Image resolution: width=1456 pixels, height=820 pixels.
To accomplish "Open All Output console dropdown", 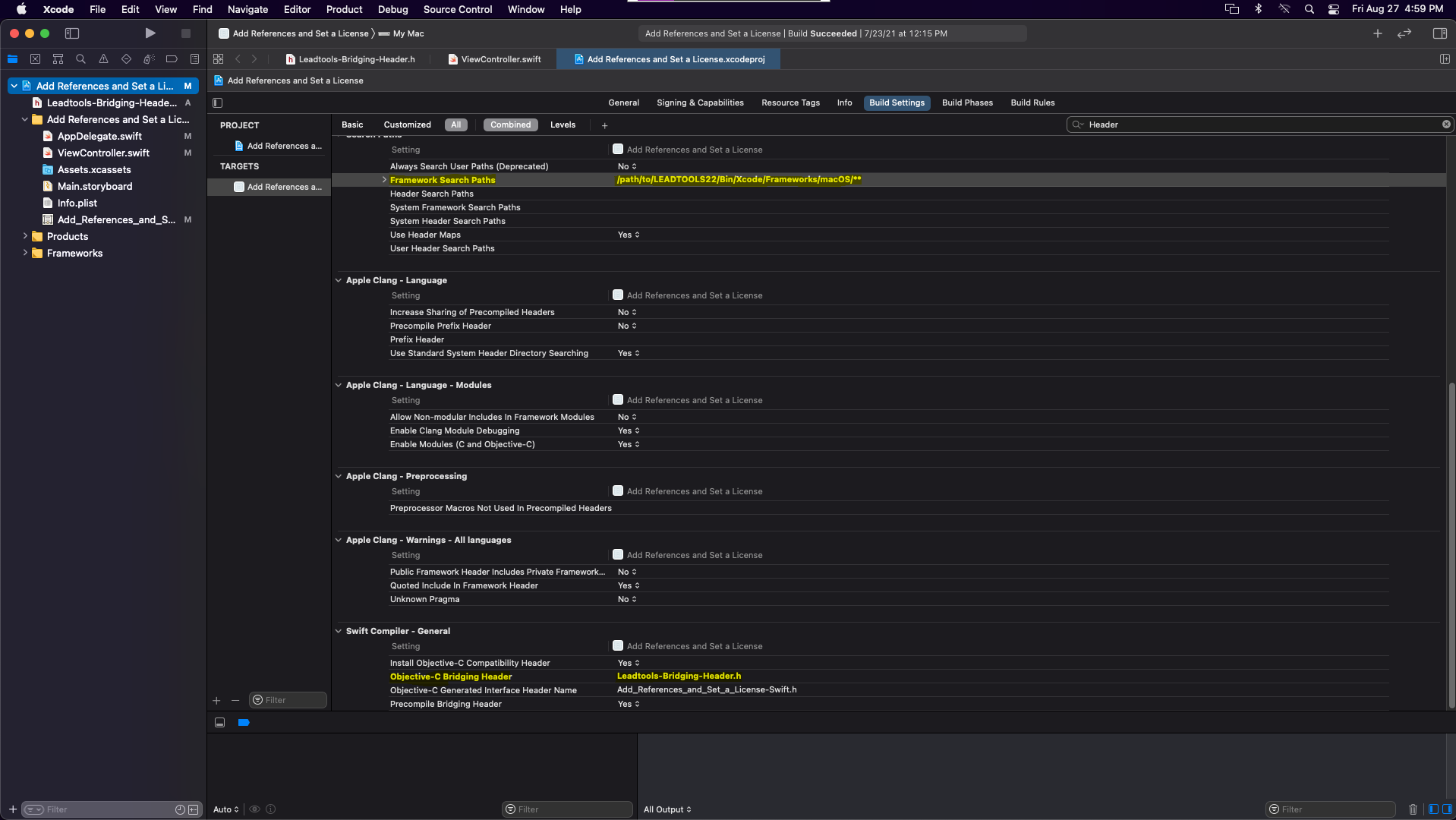I will click(x=667, y=809).
